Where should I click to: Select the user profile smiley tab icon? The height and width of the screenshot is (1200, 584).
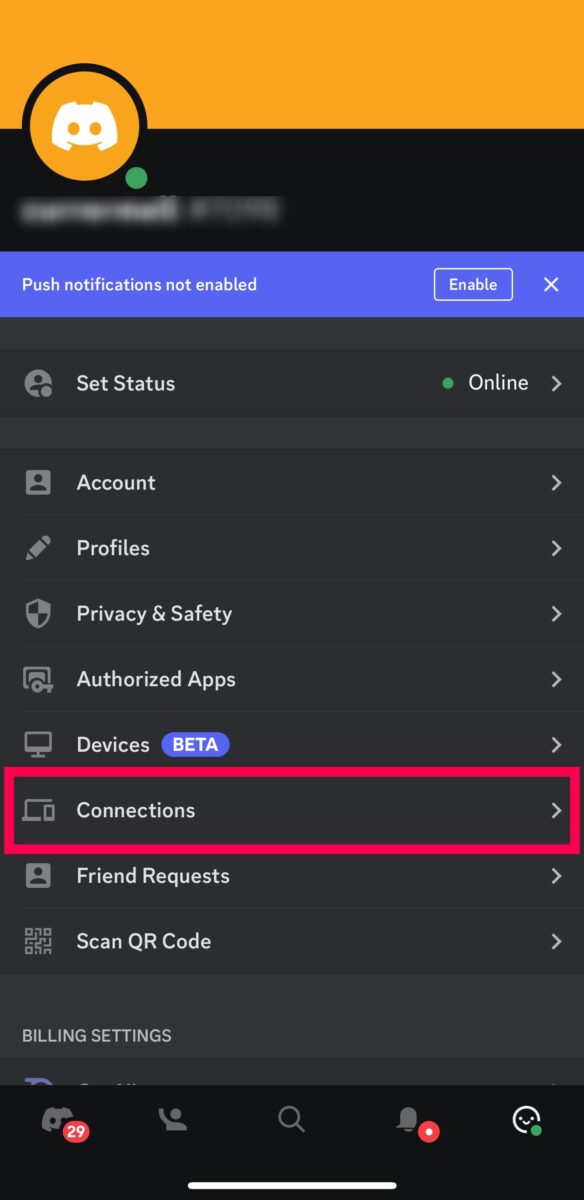(526, 1120)
